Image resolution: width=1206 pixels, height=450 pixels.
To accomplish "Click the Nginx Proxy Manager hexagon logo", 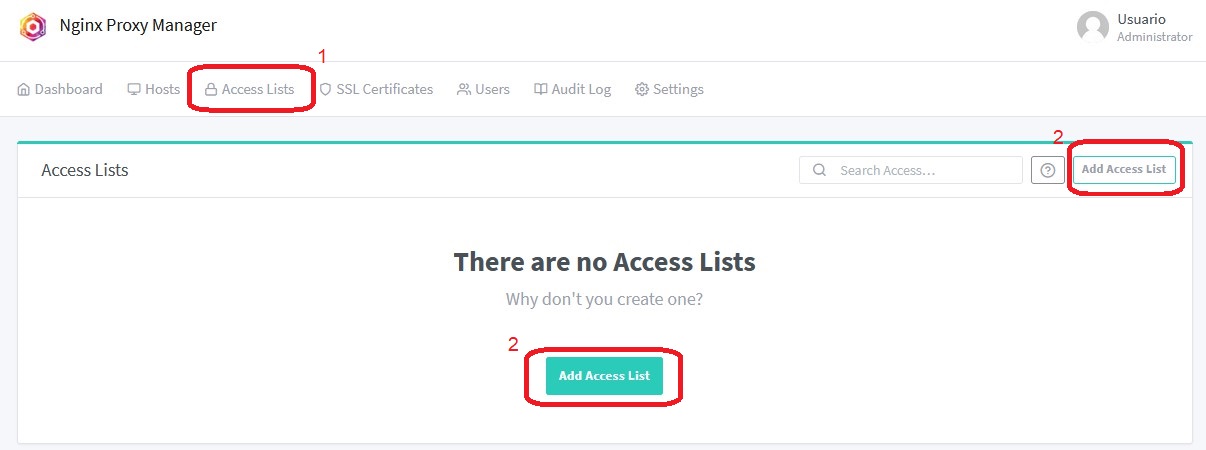I will (33, 27).
